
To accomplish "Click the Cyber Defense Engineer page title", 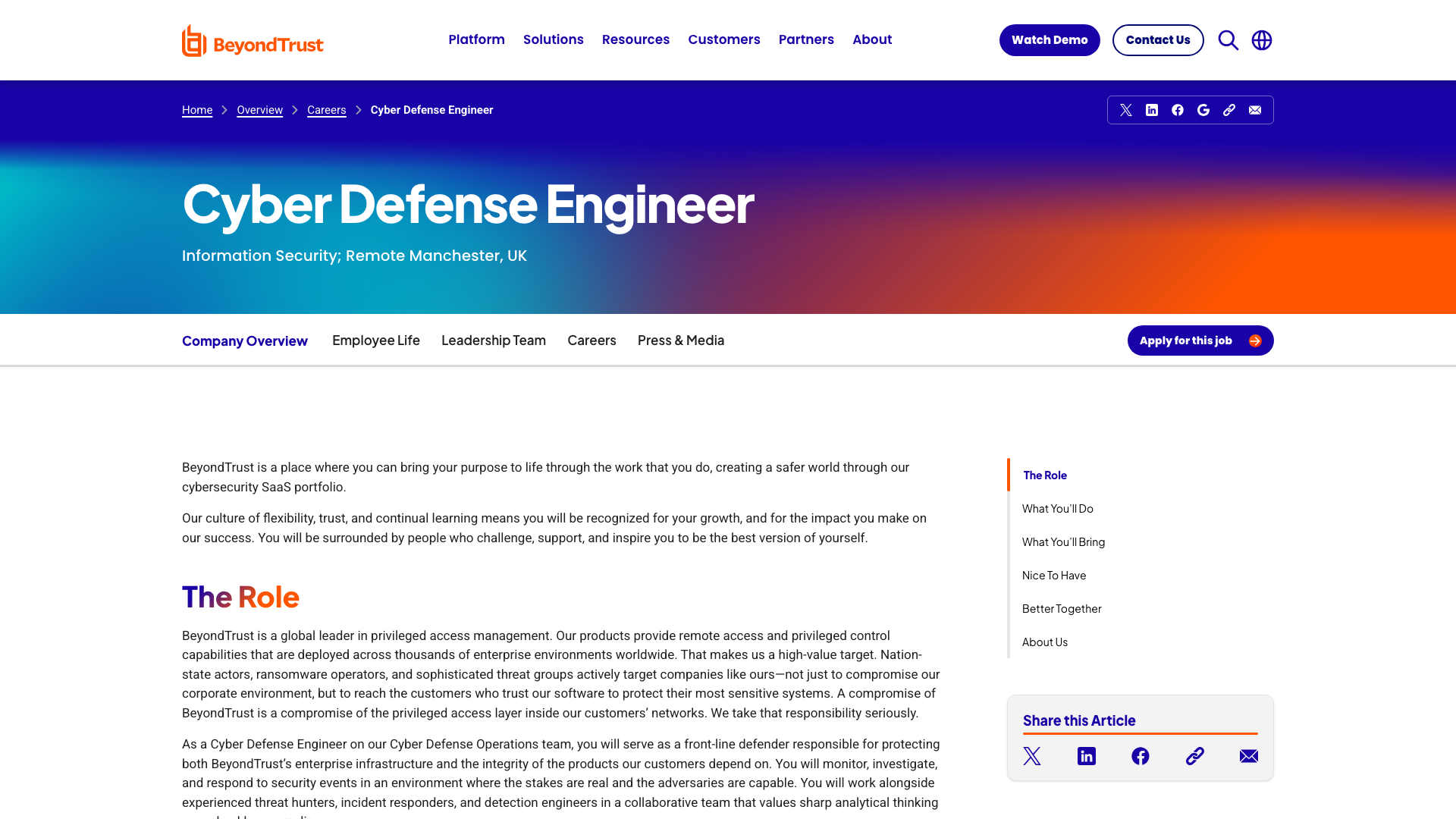I will tap(468, 204).
